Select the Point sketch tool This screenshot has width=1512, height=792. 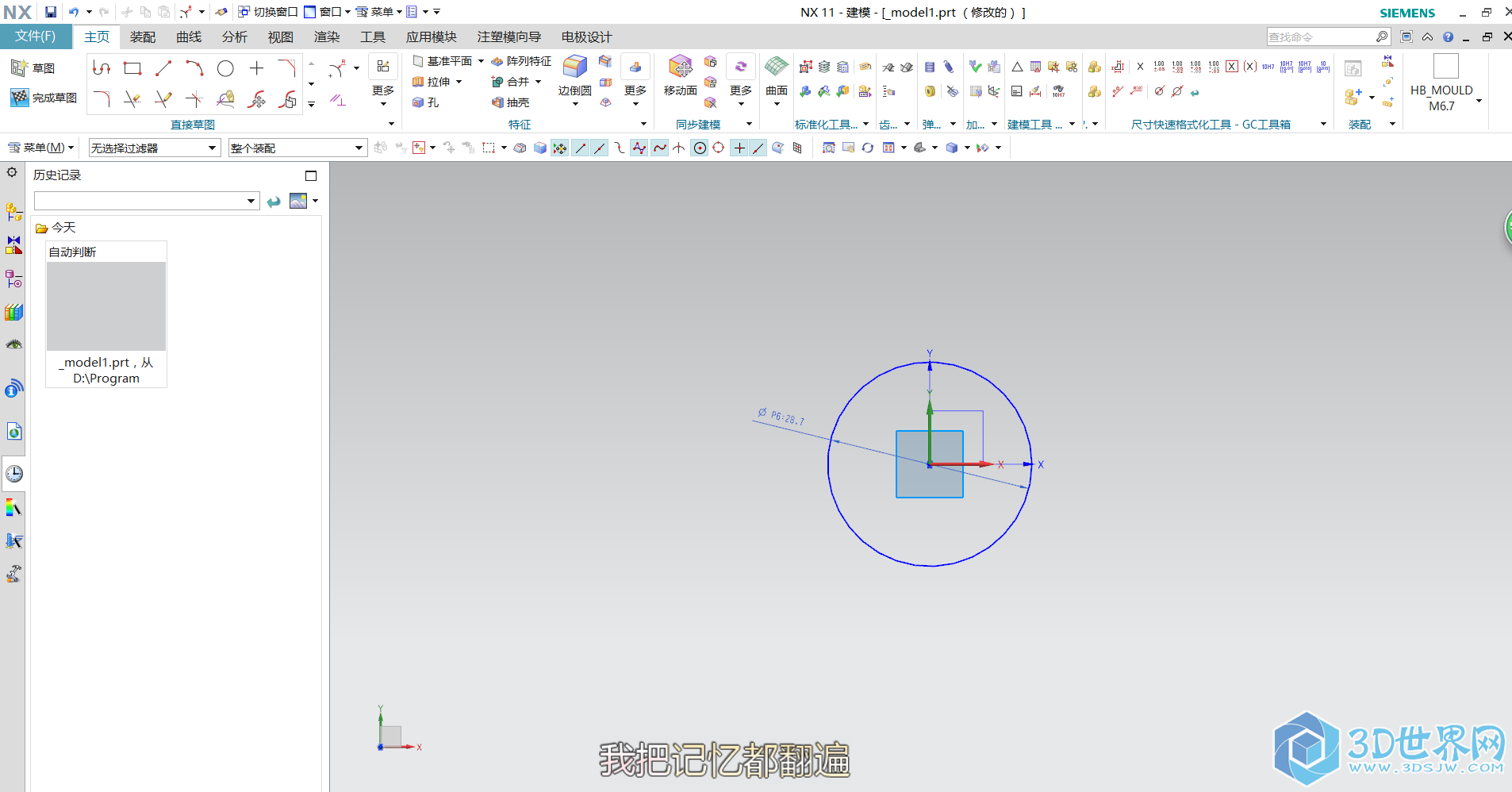tap(256, 68)
